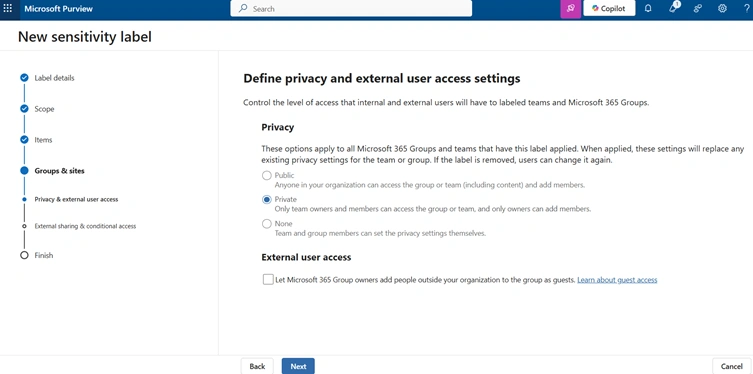Open the What's new icon with badge
753x374 pixels.
pos(674,8)
